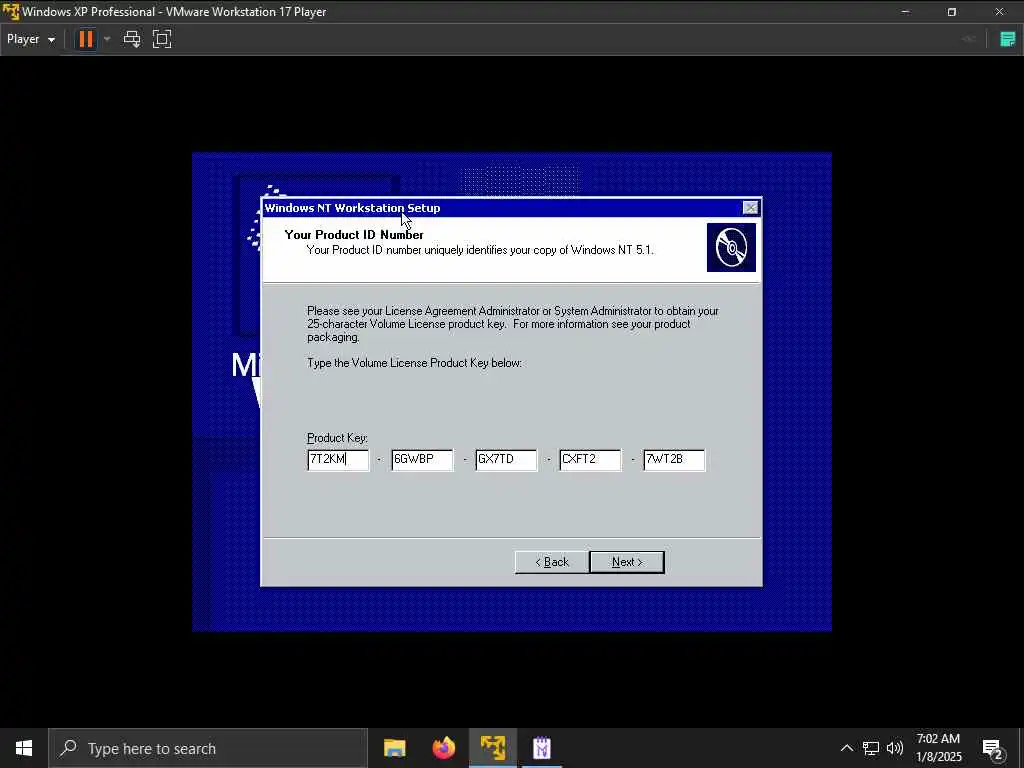This screenshot has width=1024, height=768.
Task: Open the Windows Start menu
Action: tap(24, 748)
